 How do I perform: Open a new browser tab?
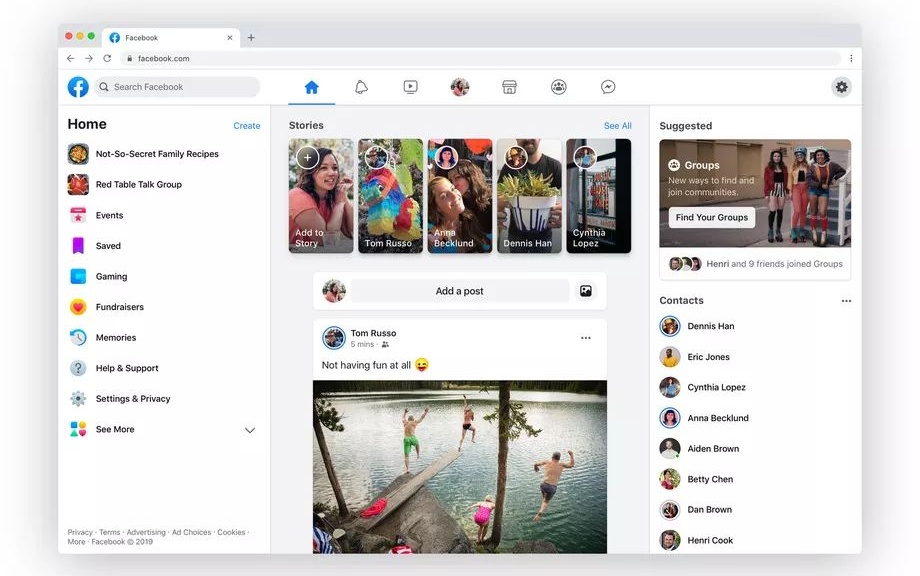click(251, 38)
